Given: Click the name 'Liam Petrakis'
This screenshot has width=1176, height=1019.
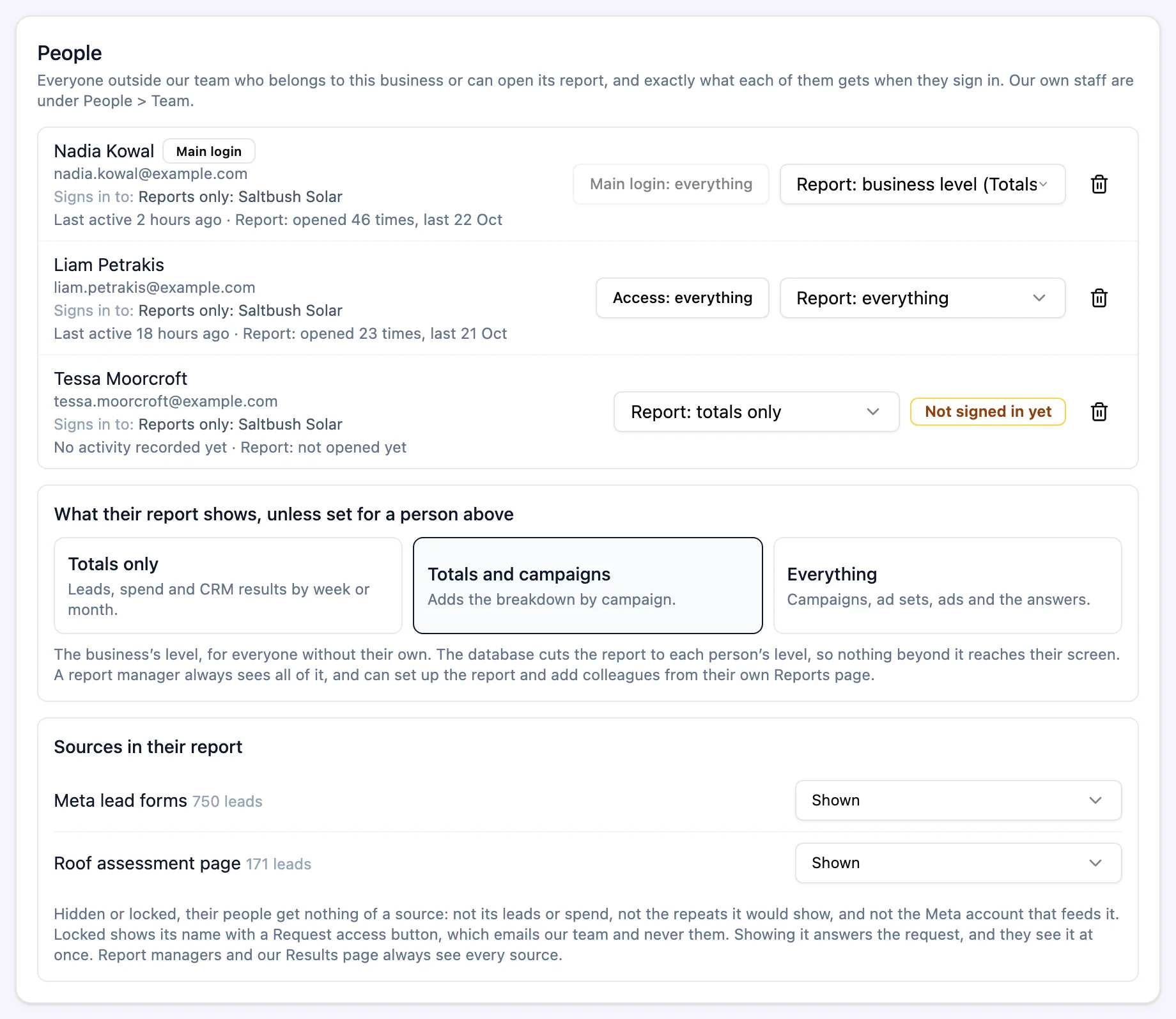Looking at the screenshot, I should 109,265.
